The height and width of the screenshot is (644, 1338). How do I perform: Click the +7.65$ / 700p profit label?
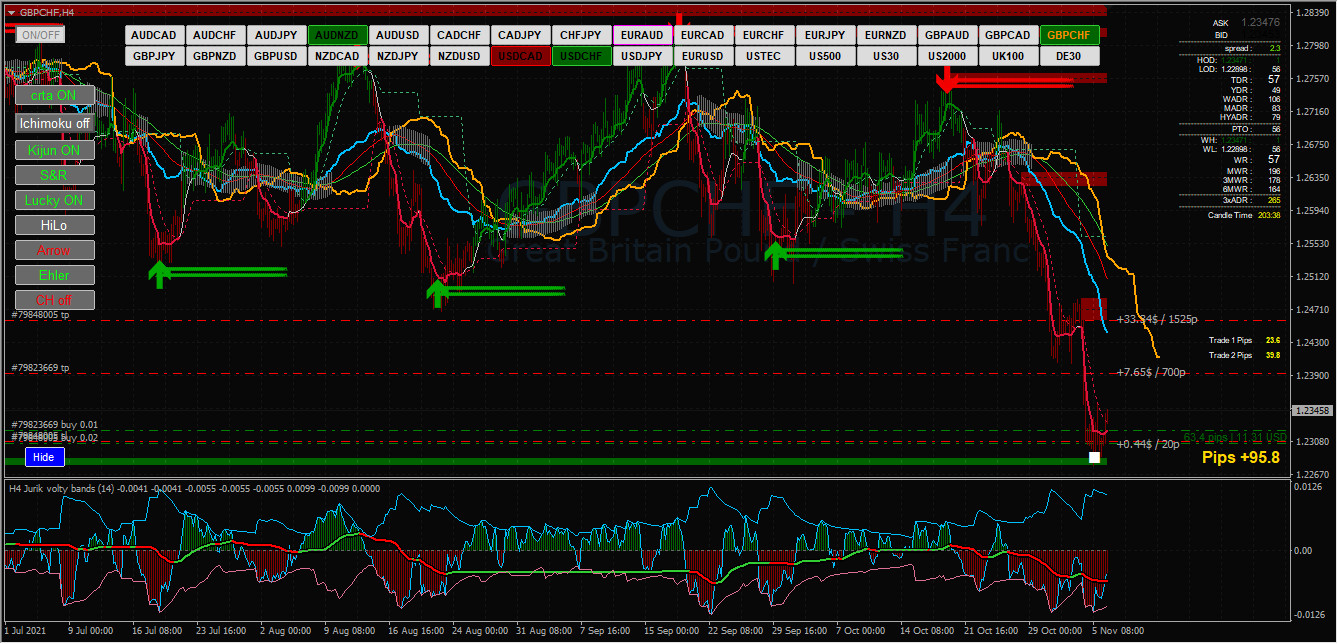pyautogui.click(x=1151, y=372)
